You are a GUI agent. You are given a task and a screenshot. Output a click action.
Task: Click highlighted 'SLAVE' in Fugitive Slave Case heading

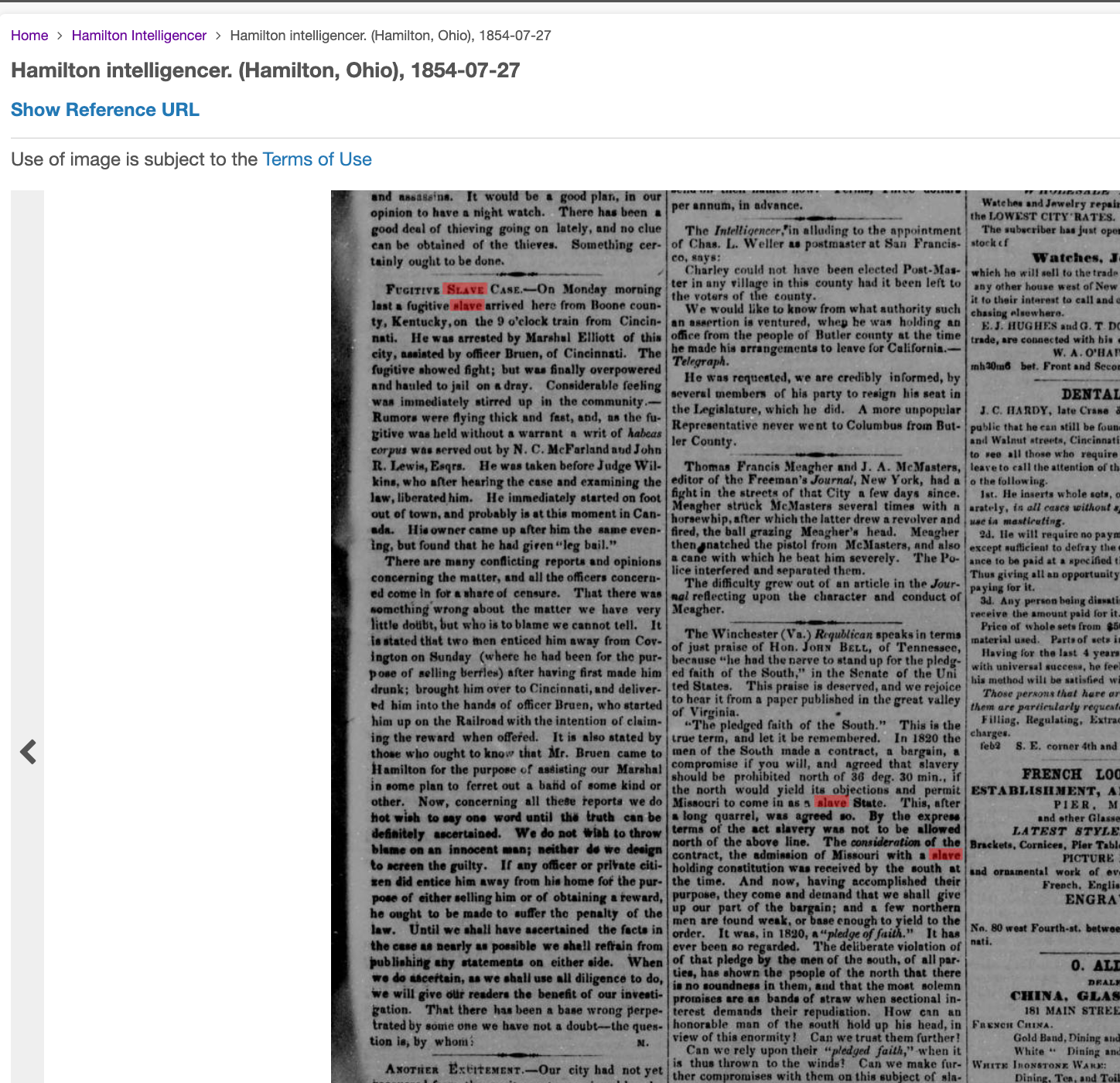click(466, 289)
